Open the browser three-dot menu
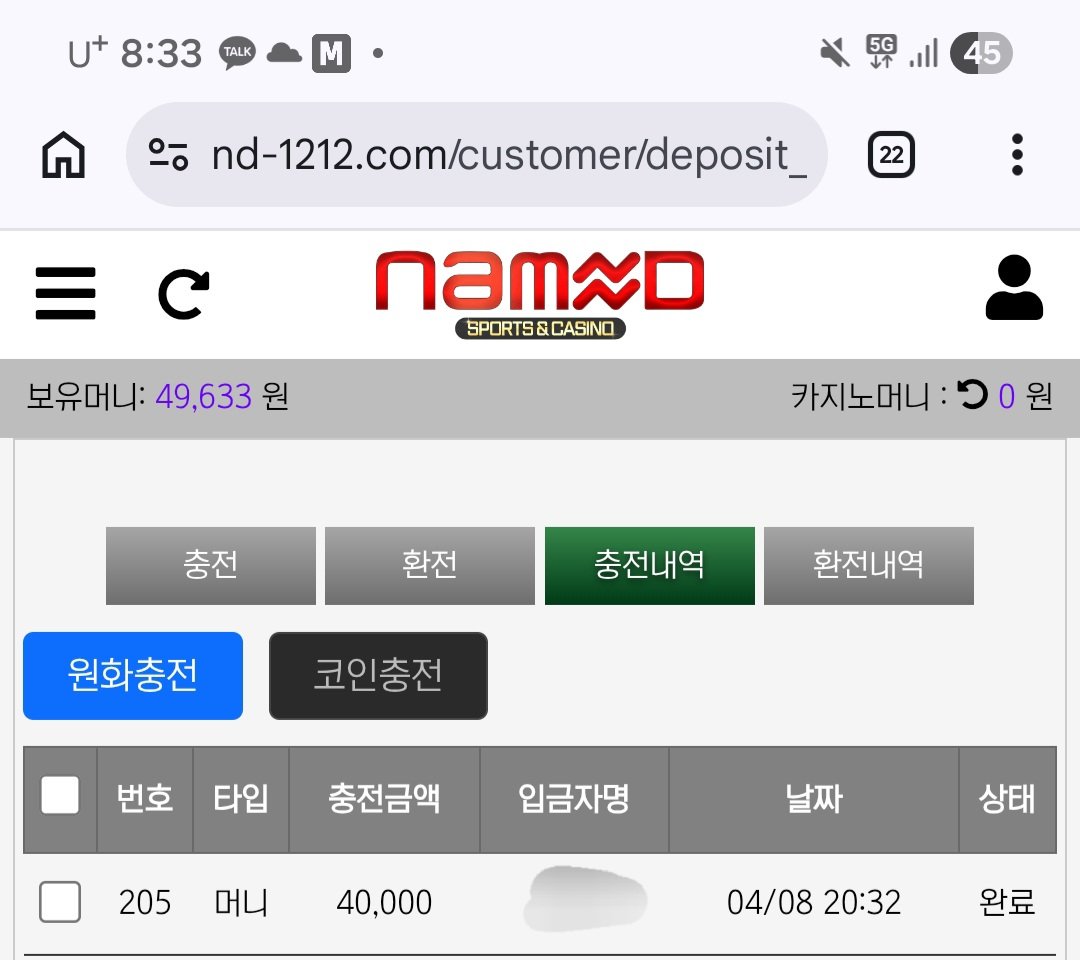 [1017, 154]
